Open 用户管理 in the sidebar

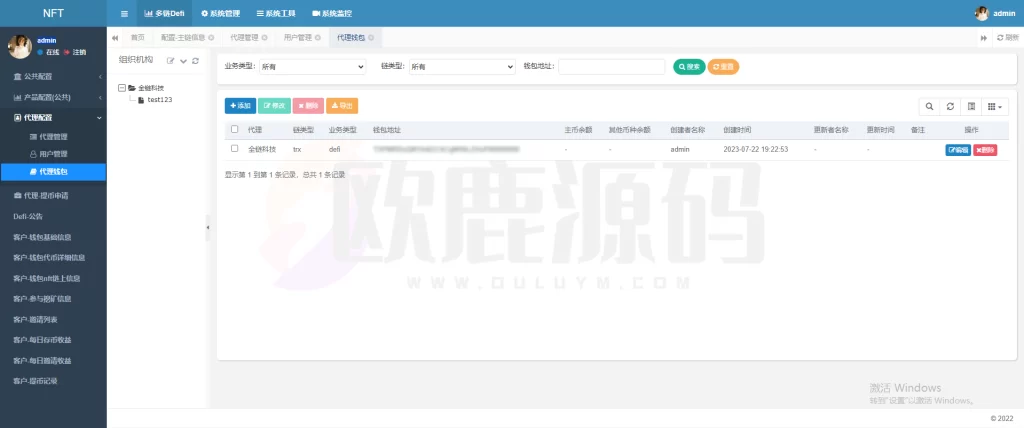[x=53, y=154]
